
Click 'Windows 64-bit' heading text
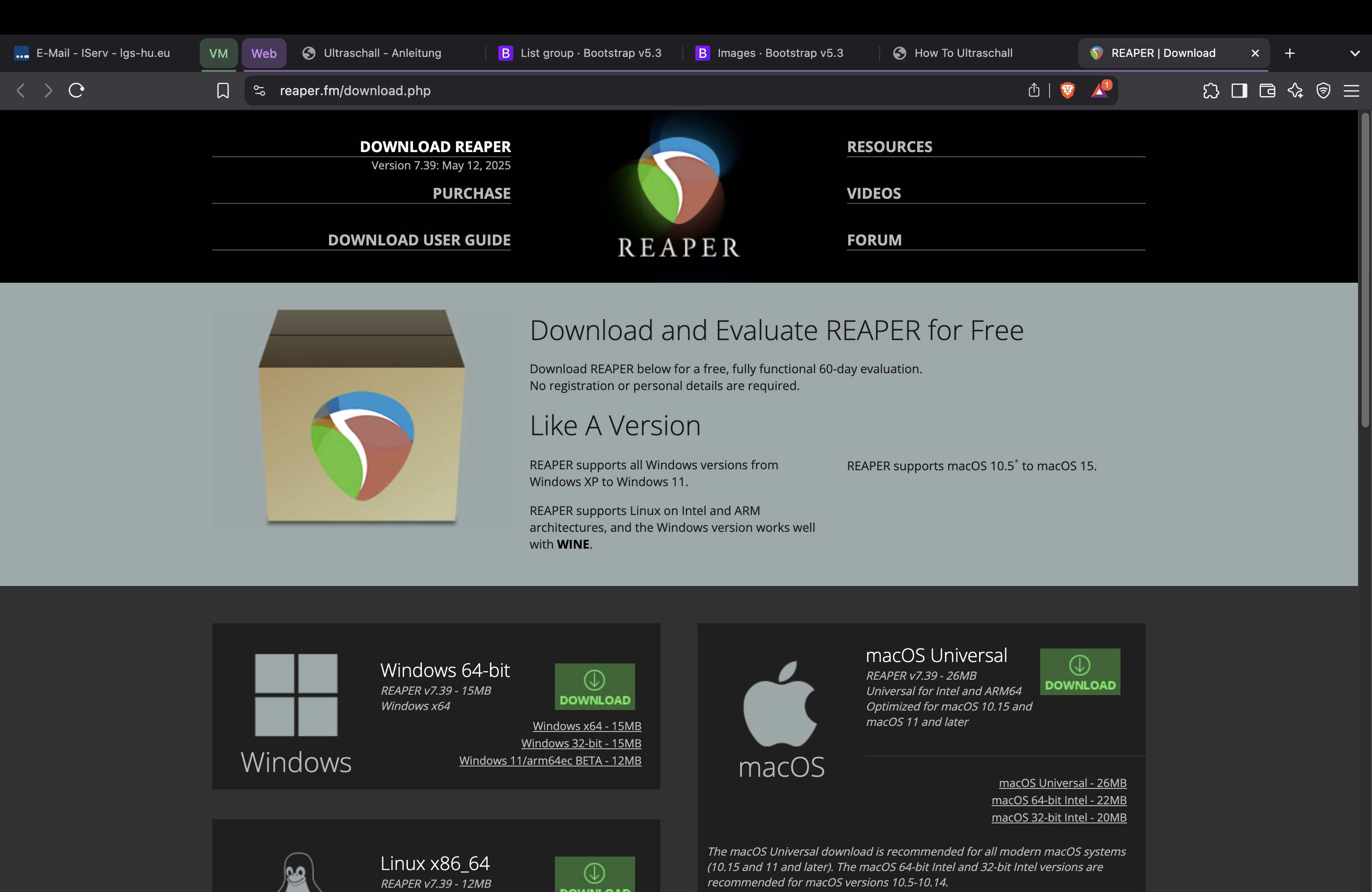tap(445, 670)
